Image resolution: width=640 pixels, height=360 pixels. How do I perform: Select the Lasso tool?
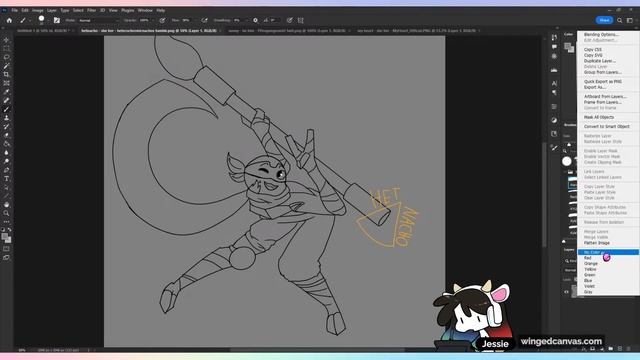(6, 57)
